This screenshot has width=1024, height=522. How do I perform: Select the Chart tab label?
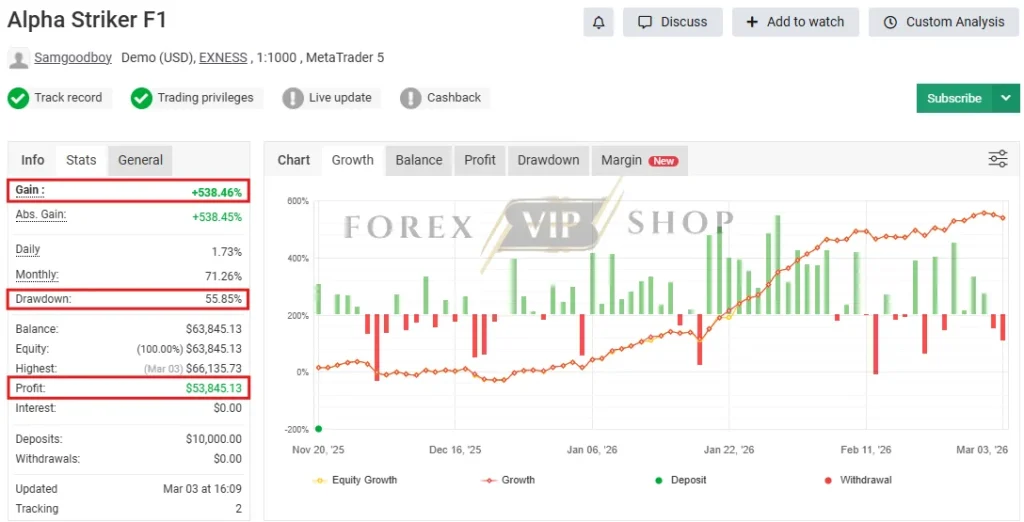pos(294,160)
